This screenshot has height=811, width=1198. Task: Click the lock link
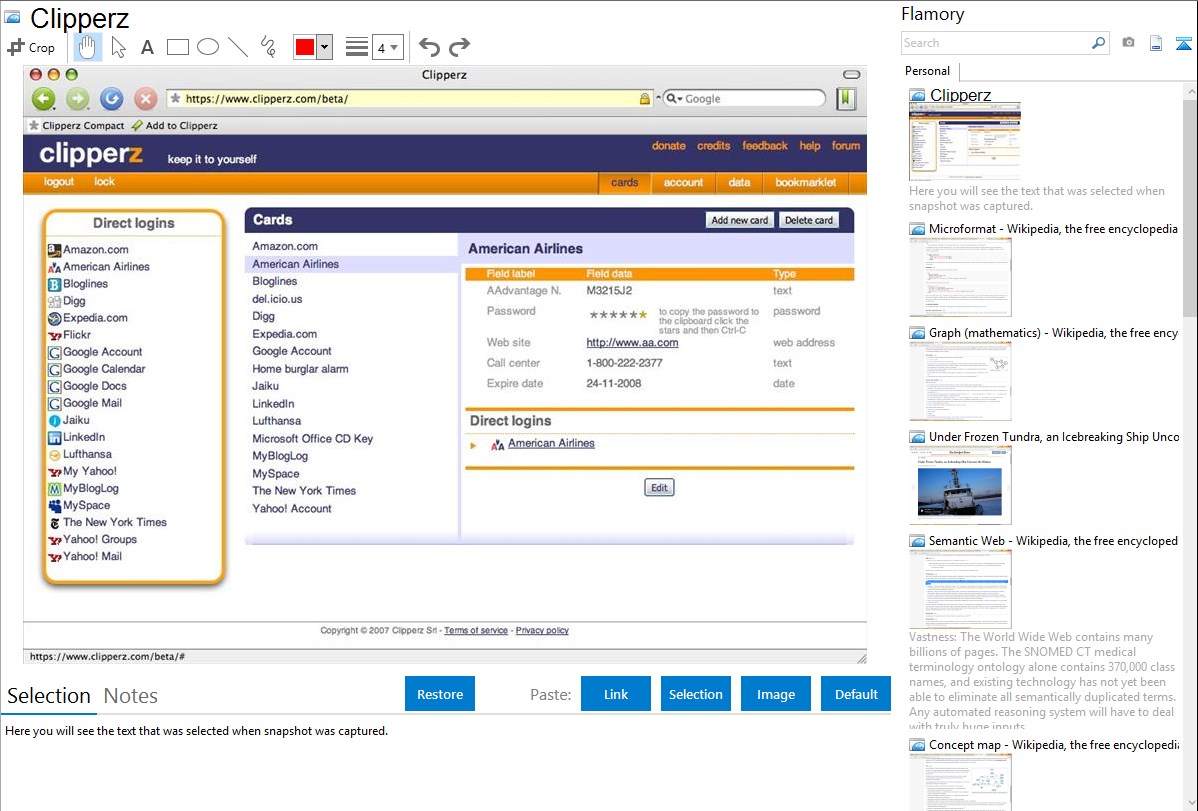coord(104,182)
